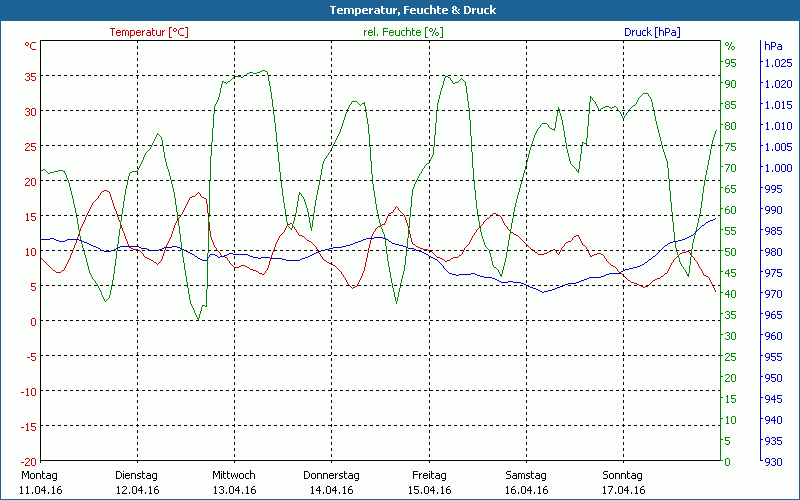Select the blue "Druck [hPa]" legend label
800x500 pixels.
pyautogui.click(x=652, y=32)
